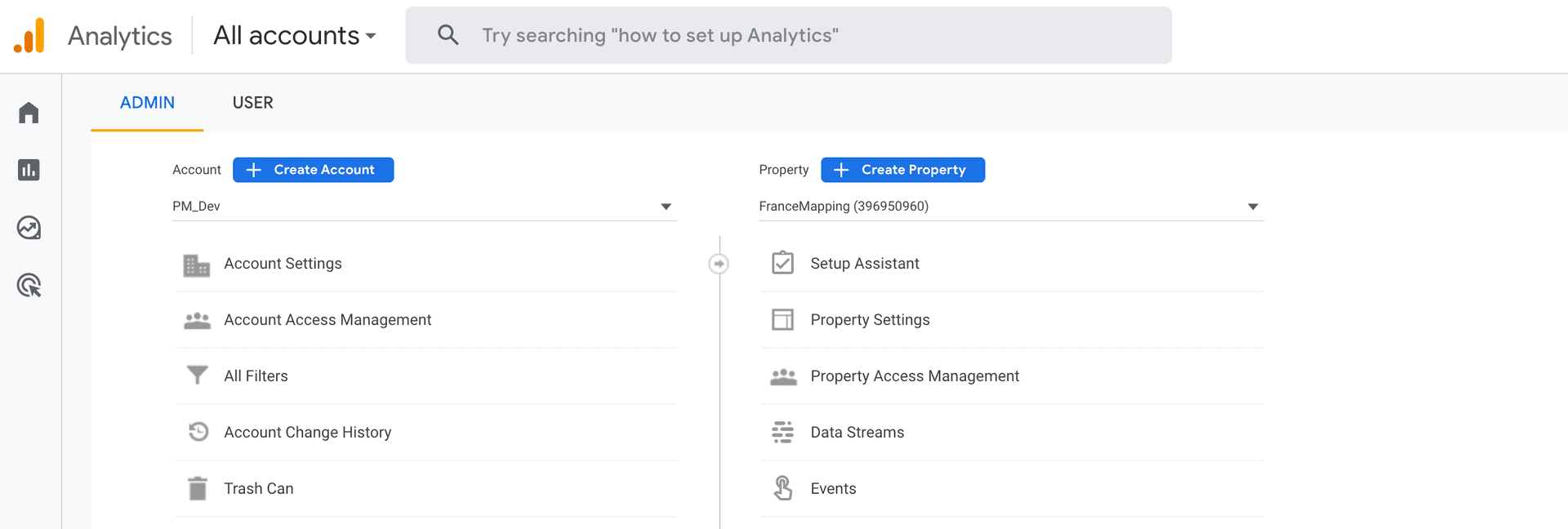Click the Events touch icon
Viewport: 1568px width, 529px height.
pyautogui.click(x=782, y=488)
